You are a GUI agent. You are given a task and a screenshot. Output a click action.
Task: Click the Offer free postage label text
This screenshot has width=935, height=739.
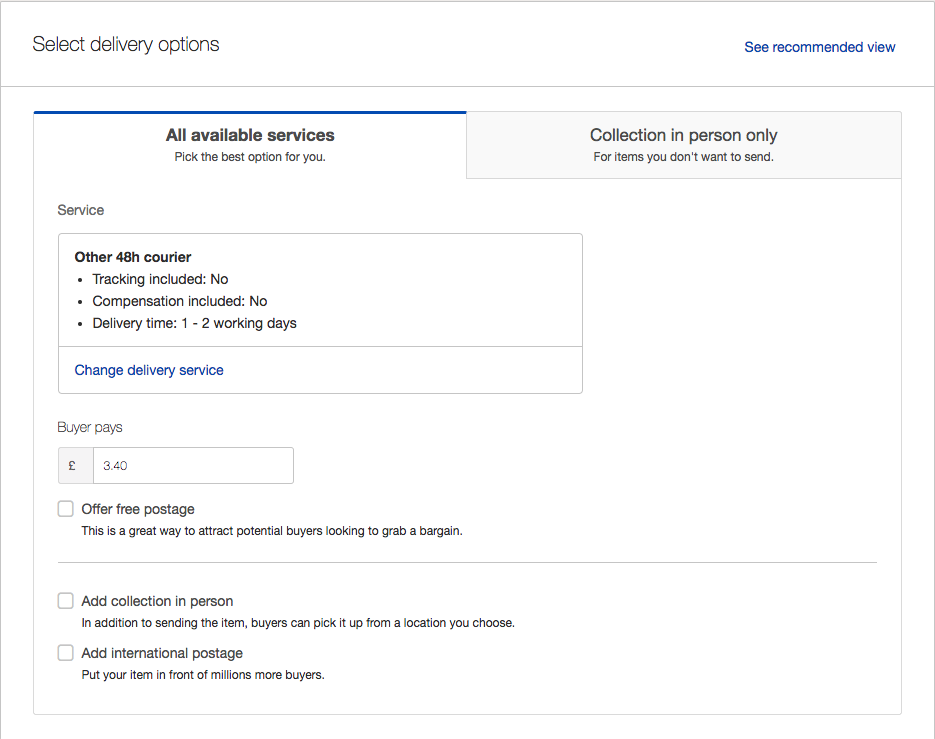tap(138, 509)
